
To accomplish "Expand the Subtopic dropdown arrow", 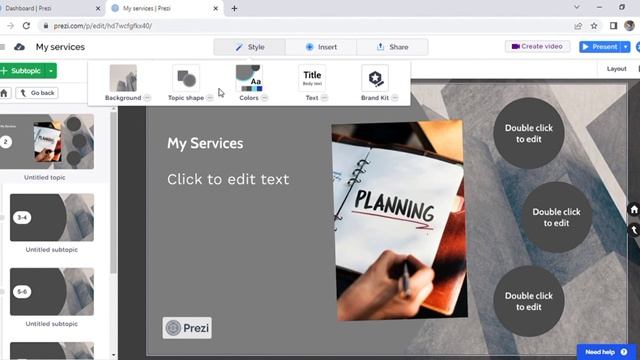I will 51,71.
